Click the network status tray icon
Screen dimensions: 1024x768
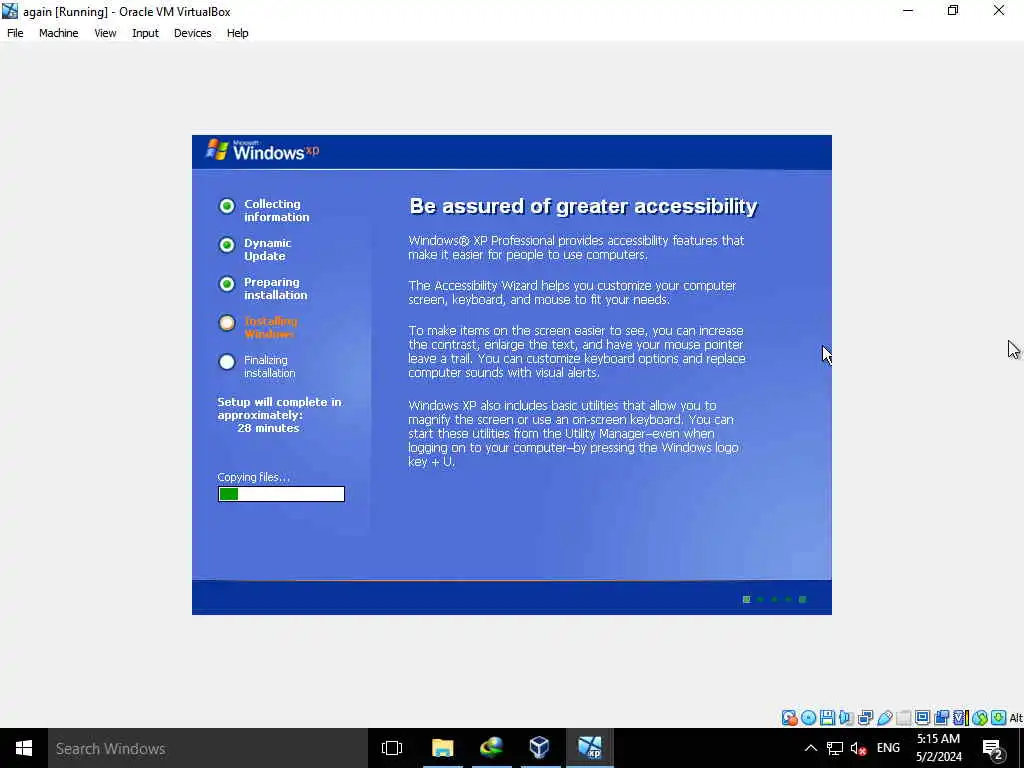(x=835, y=748)
